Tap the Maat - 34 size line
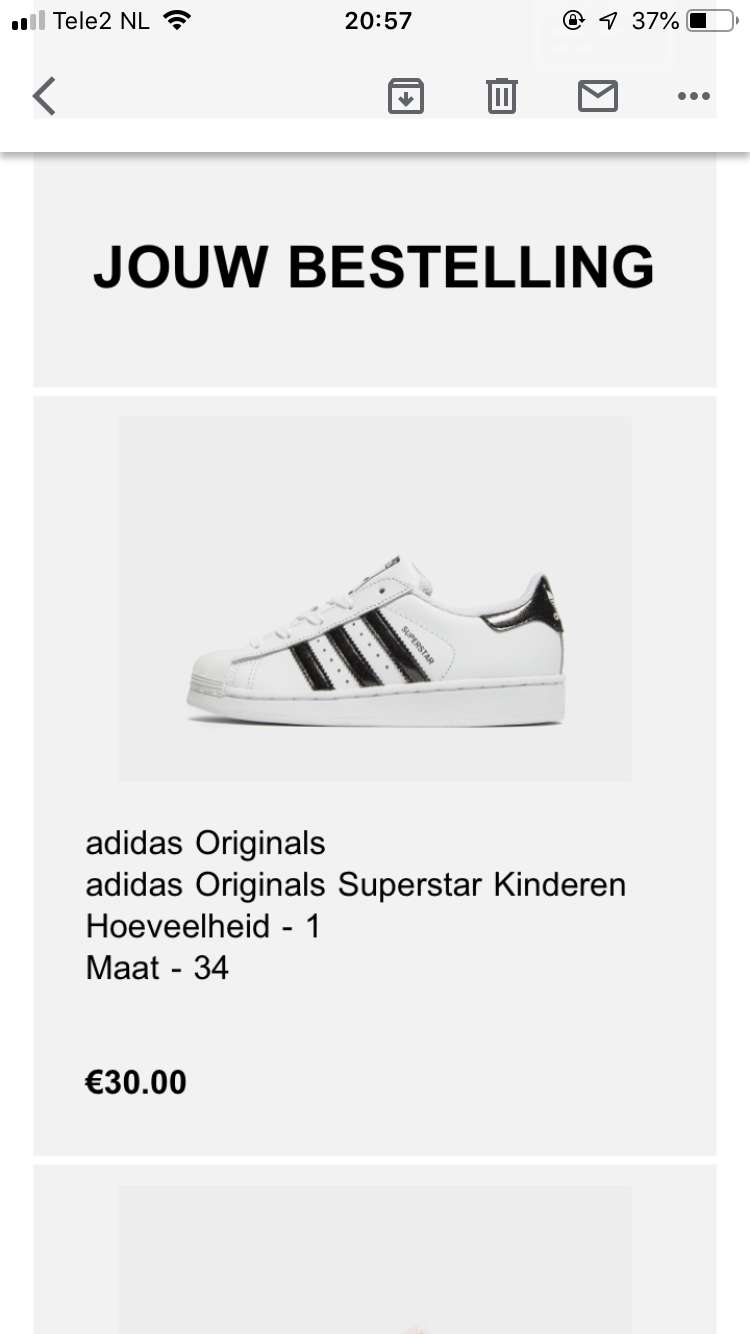This screenshot has width=750, height=1334. (157, 968)
